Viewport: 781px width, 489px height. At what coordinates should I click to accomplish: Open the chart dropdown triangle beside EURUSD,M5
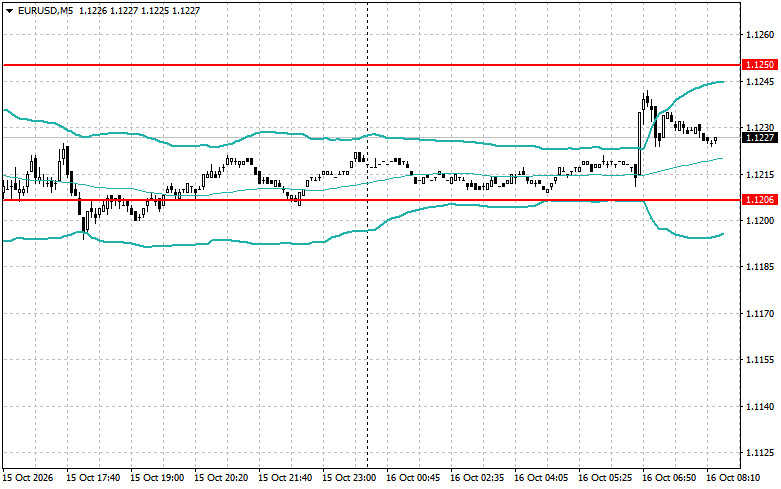(x=9, y=10)
